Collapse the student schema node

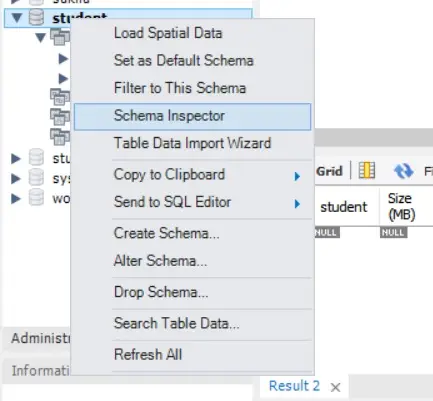pyautogui.click(x=16, y=18)
